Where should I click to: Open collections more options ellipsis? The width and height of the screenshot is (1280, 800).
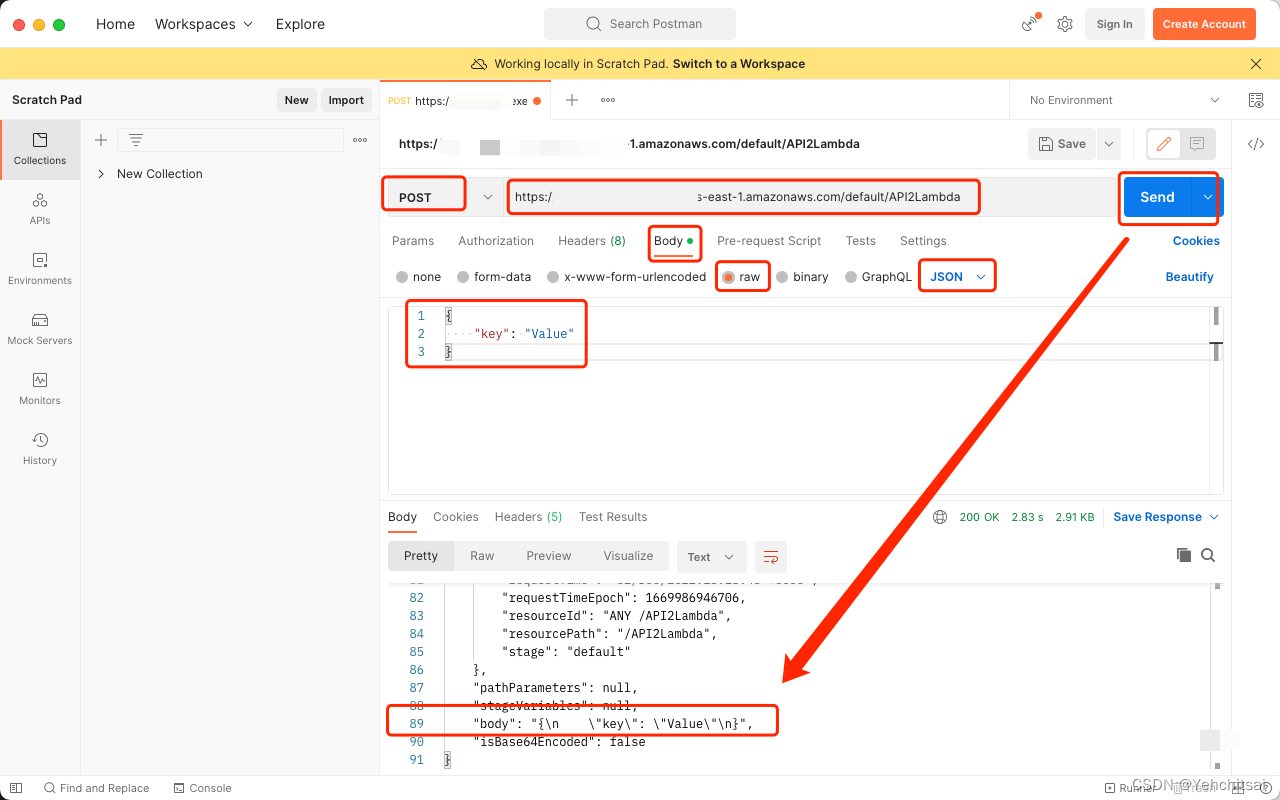(x=360, y=140)
